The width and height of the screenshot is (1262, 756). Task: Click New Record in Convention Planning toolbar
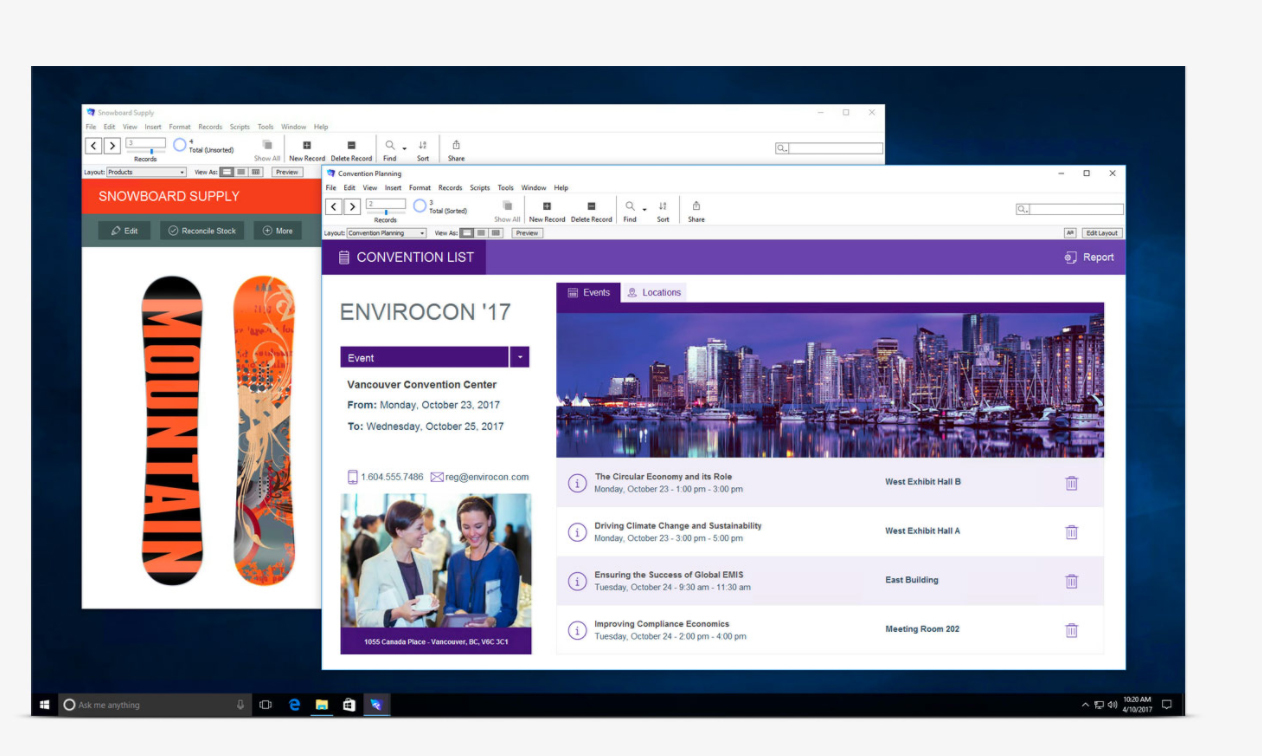point(546,206)
